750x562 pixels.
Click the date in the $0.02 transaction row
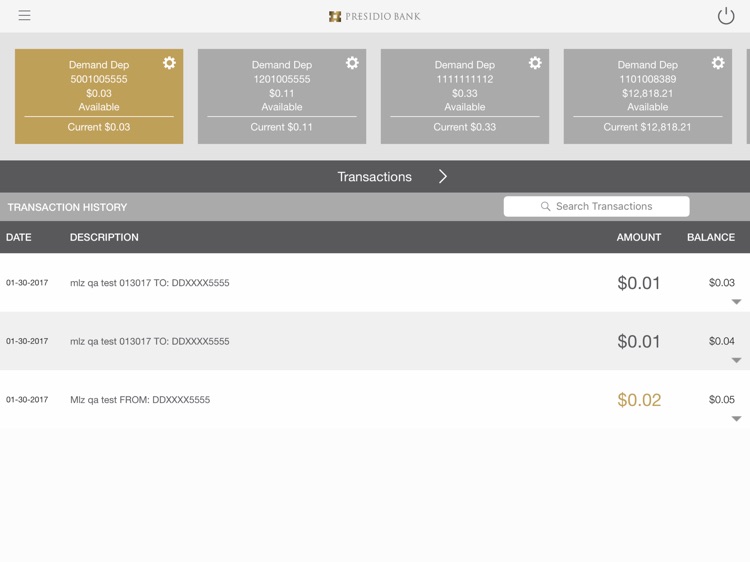(27, 399)
